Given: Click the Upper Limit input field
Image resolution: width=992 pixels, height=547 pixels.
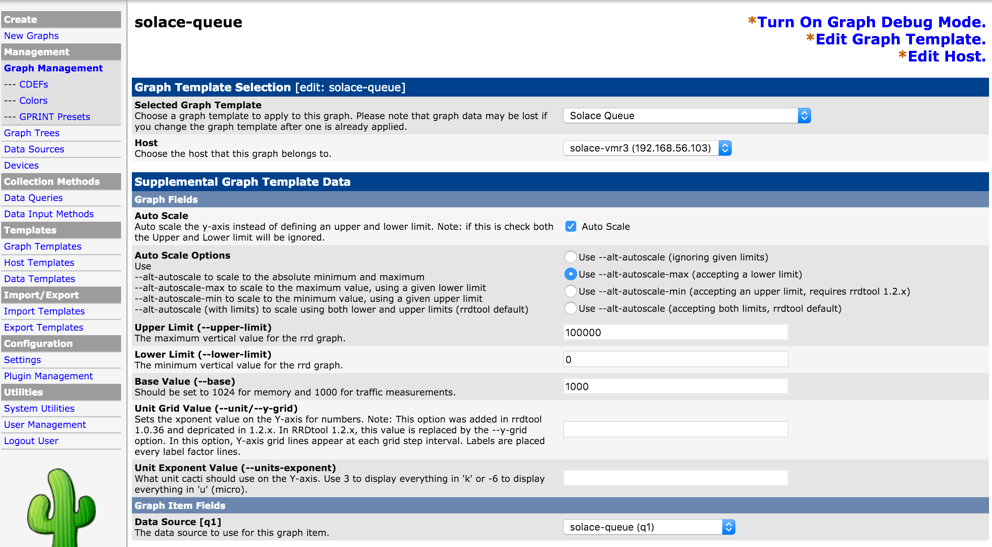Looking at the screenshot, I should click(675, 332).
